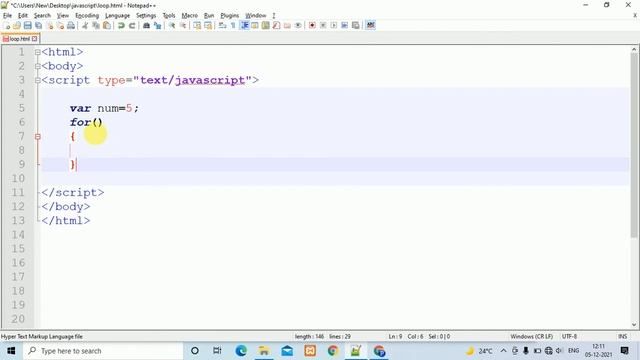The width and height of the screenshot is (640, 360).
Task: Paste clipboard with the Paste toolbar icon
Action: (x=107, y=25)
